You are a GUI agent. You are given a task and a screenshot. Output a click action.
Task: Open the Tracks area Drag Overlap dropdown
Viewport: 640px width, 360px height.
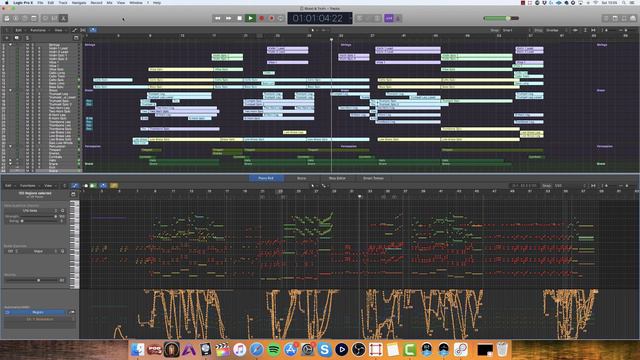pyautogui.click(x=557, y=30)
